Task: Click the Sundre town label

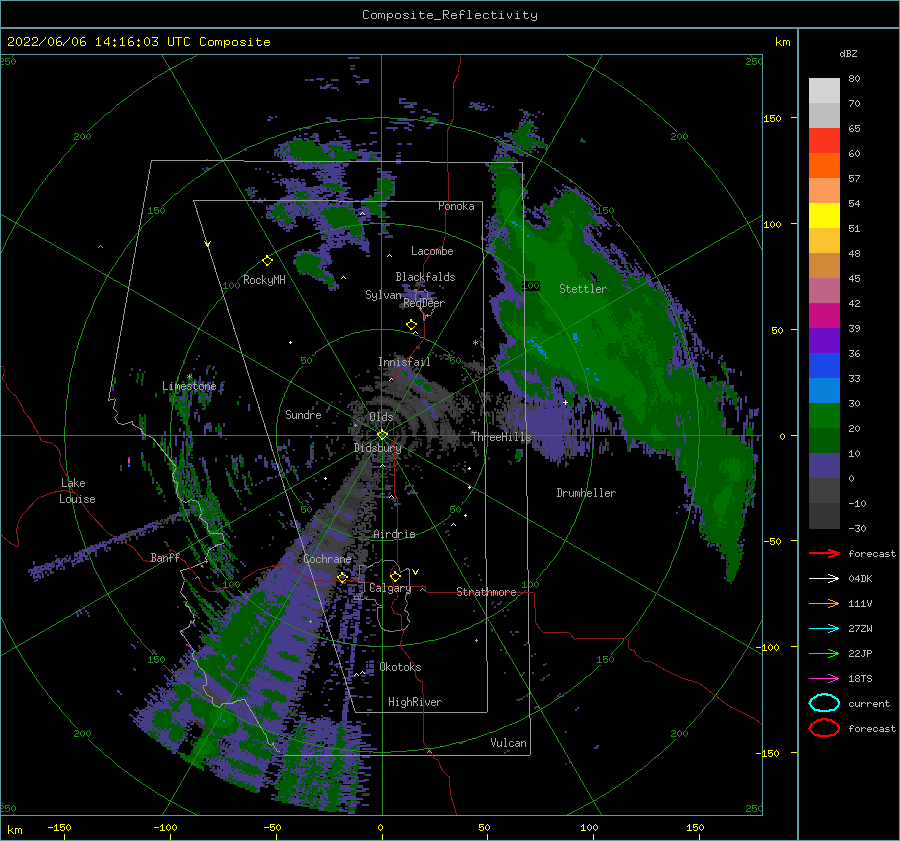Action: 303,415
